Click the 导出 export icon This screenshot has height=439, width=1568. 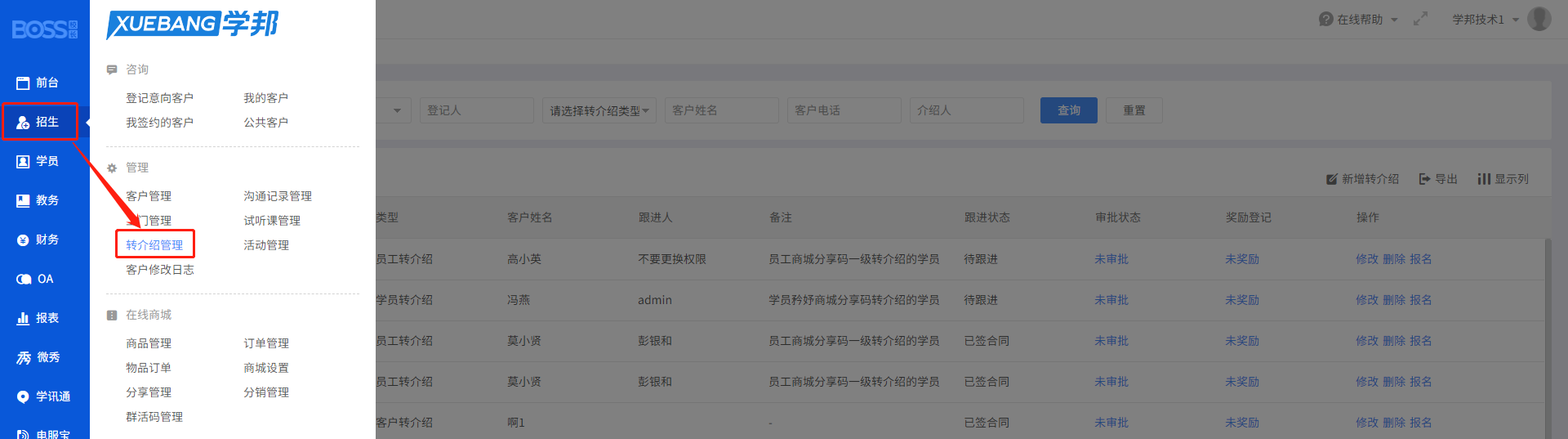(1424, 179)
